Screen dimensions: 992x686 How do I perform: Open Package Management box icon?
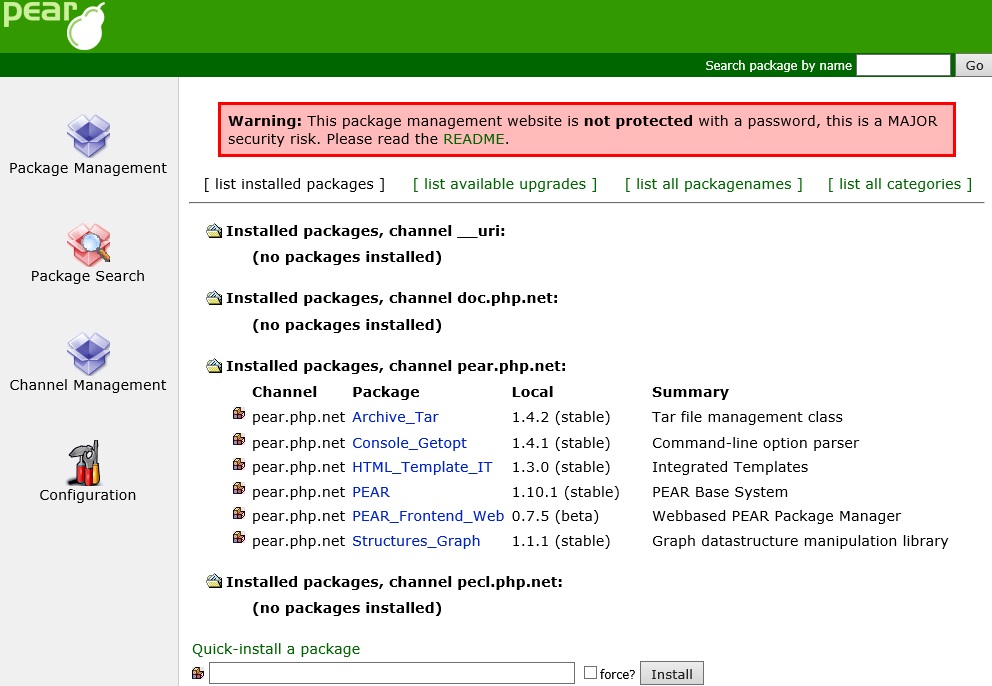pos(89,135)
